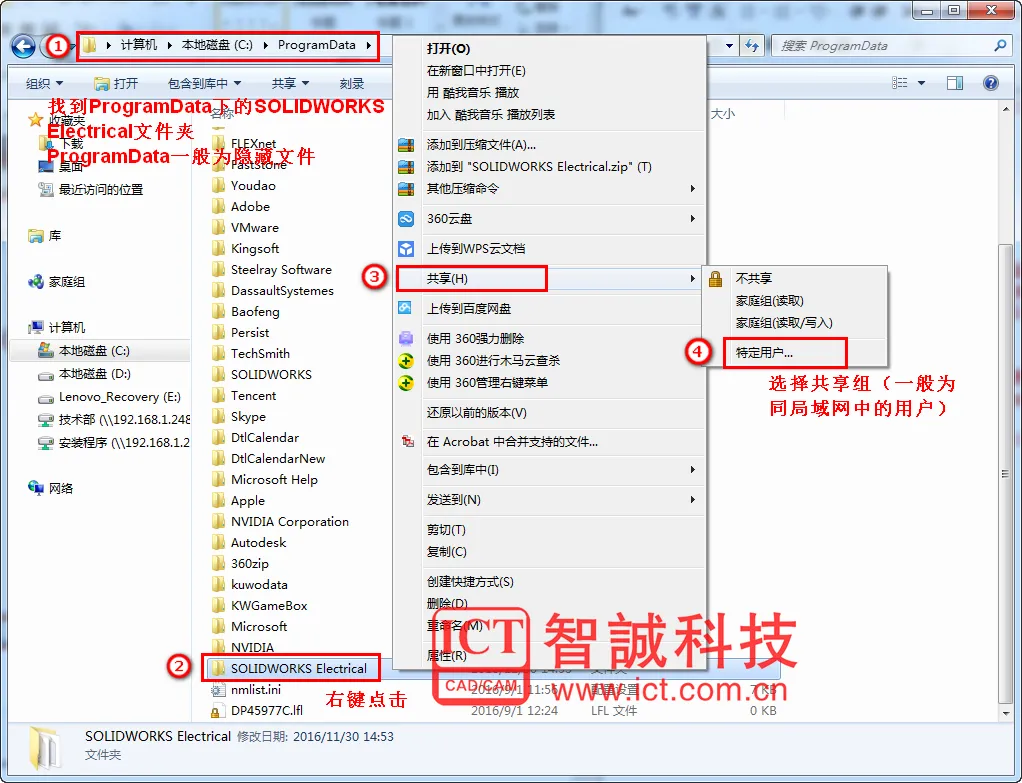
Task: Expand the 包含到库中 toolbar dropdown
Action: tap(205, 83)
